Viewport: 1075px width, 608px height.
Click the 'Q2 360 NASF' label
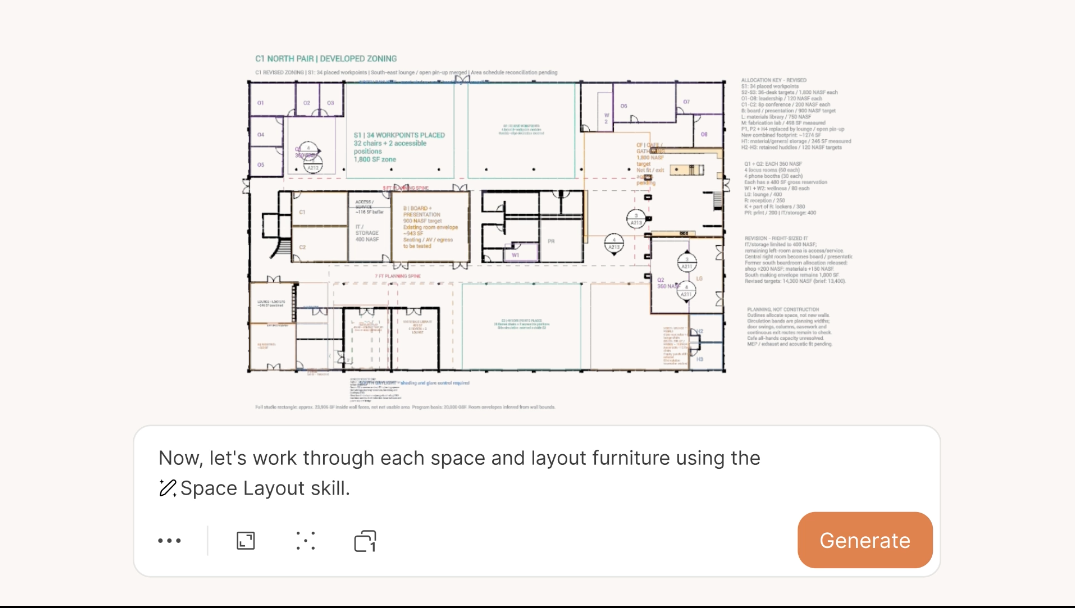coord(668,283)
